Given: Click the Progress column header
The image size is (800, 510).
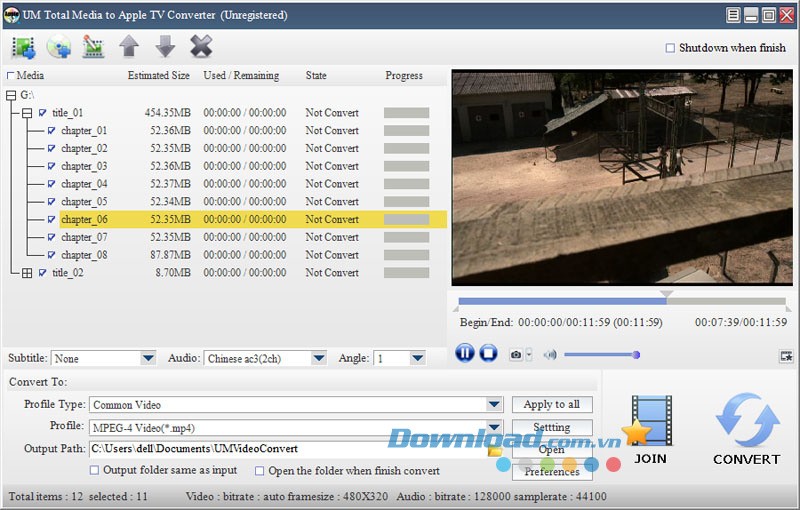Looking at the screenshot, I should 404,75.
